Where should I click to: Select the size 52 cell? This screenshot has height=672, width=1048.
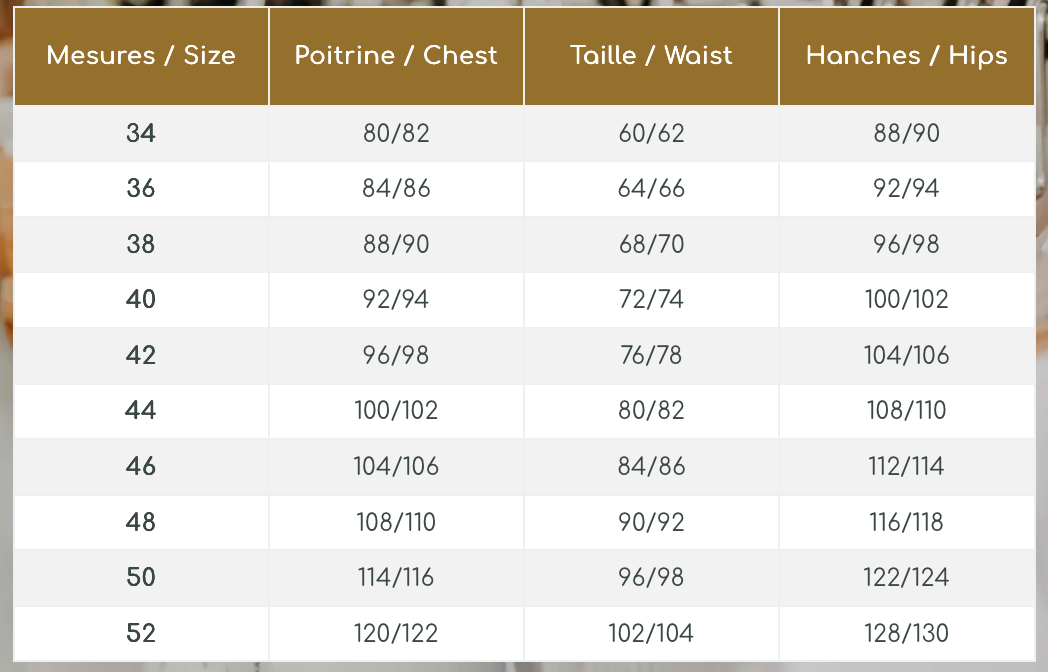pos(141,633)
